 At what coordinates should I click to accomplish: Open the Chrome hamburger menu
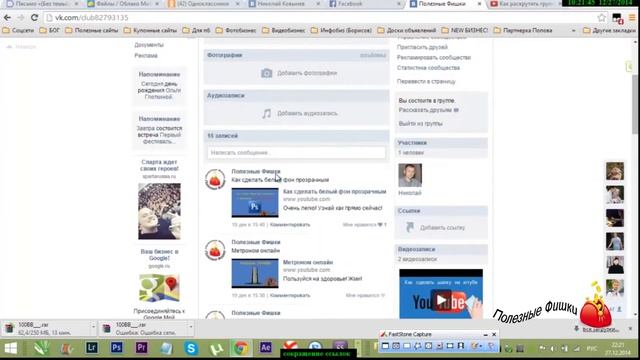pos(632,18)
